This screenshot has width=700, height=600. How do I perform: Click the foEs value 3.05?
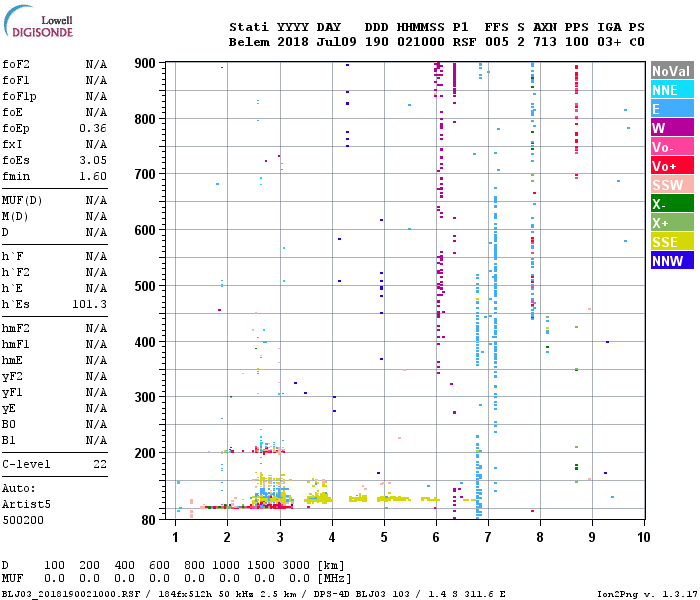coord(93,160)
